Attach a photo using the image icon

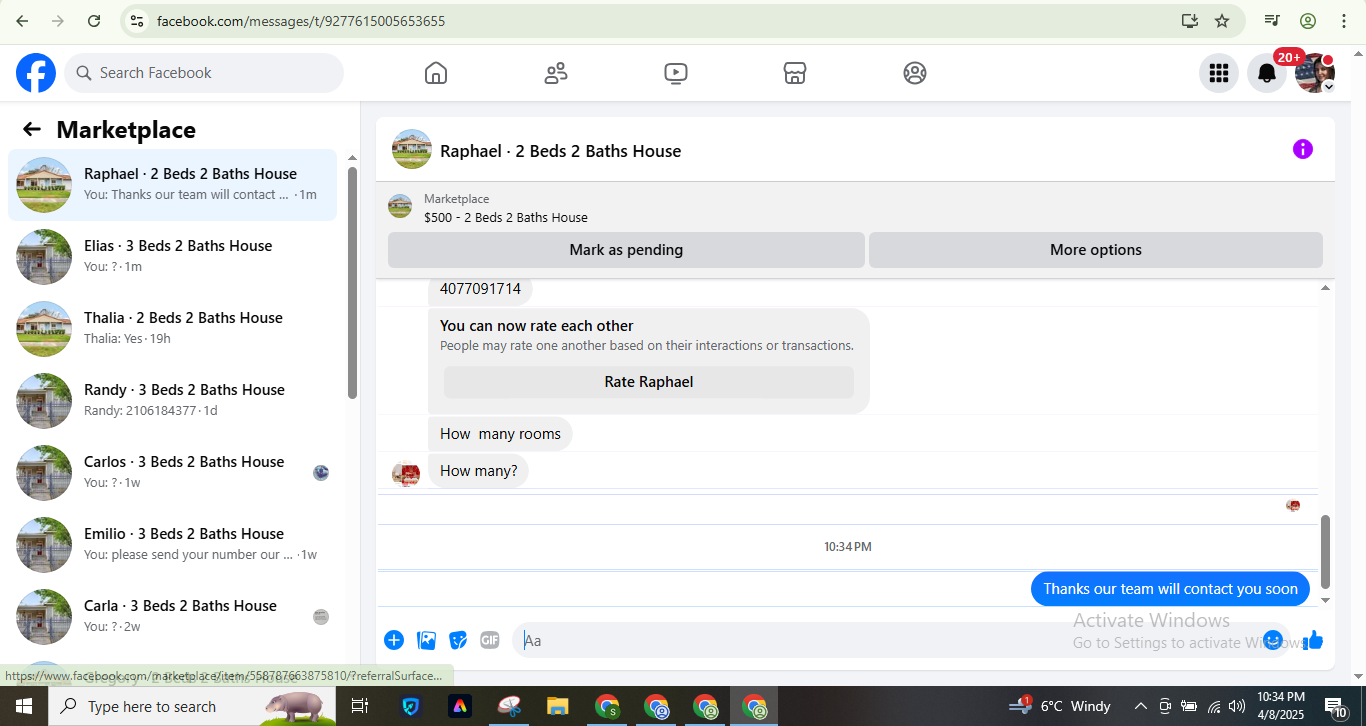tap(426, 640)
